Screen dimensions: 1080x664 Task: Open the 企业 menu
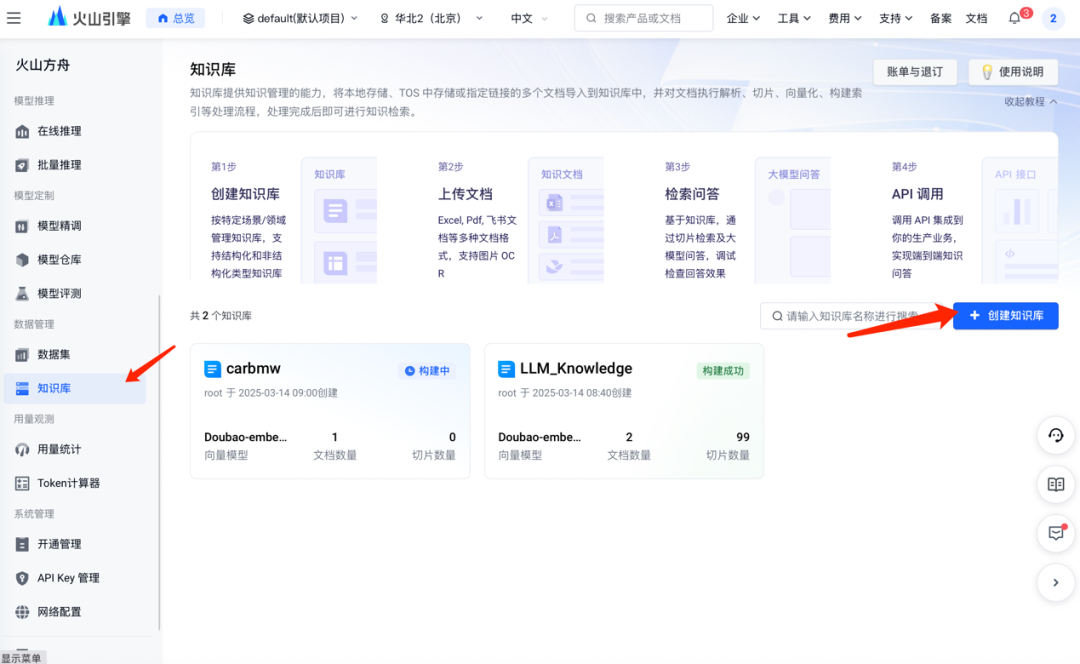[743, 18]
